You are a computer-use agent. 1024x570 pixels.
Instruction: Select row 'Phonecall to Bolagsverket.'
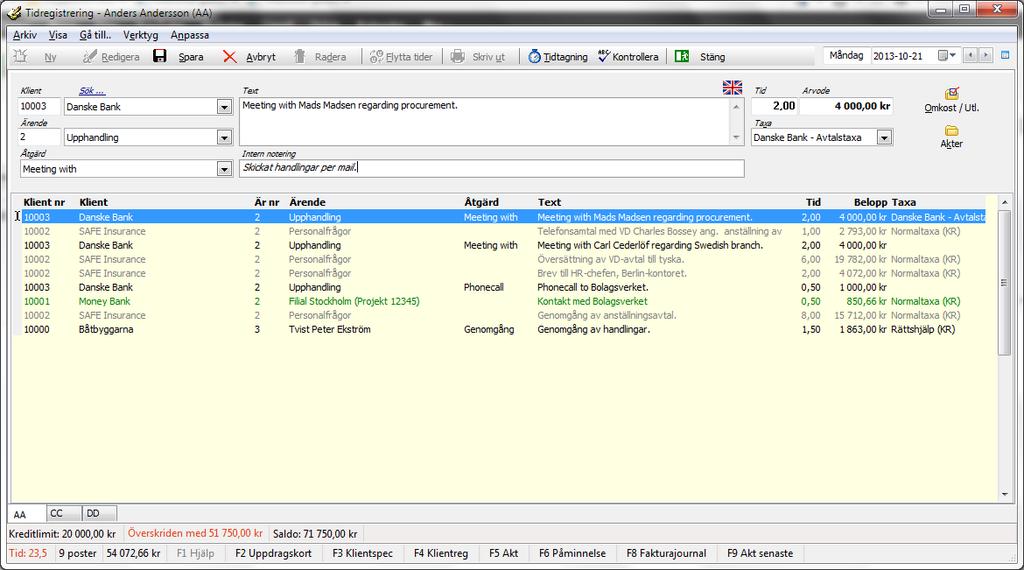click(x=503, y=287)
